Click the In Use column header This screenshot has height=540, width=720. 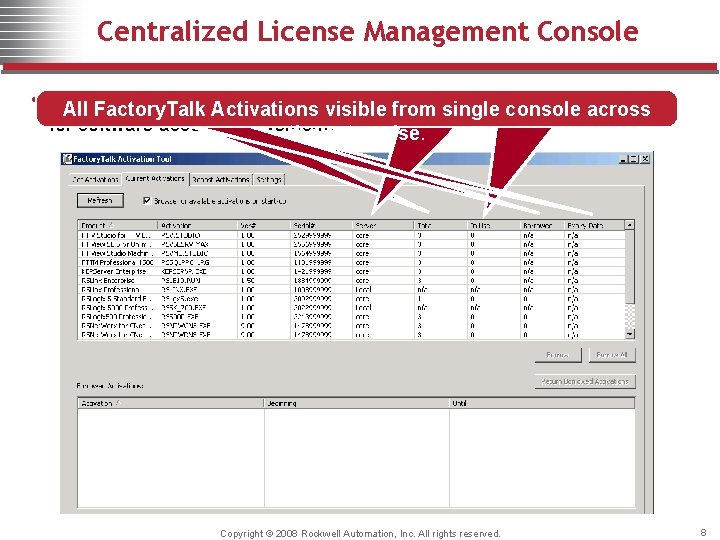pos(494,225)
